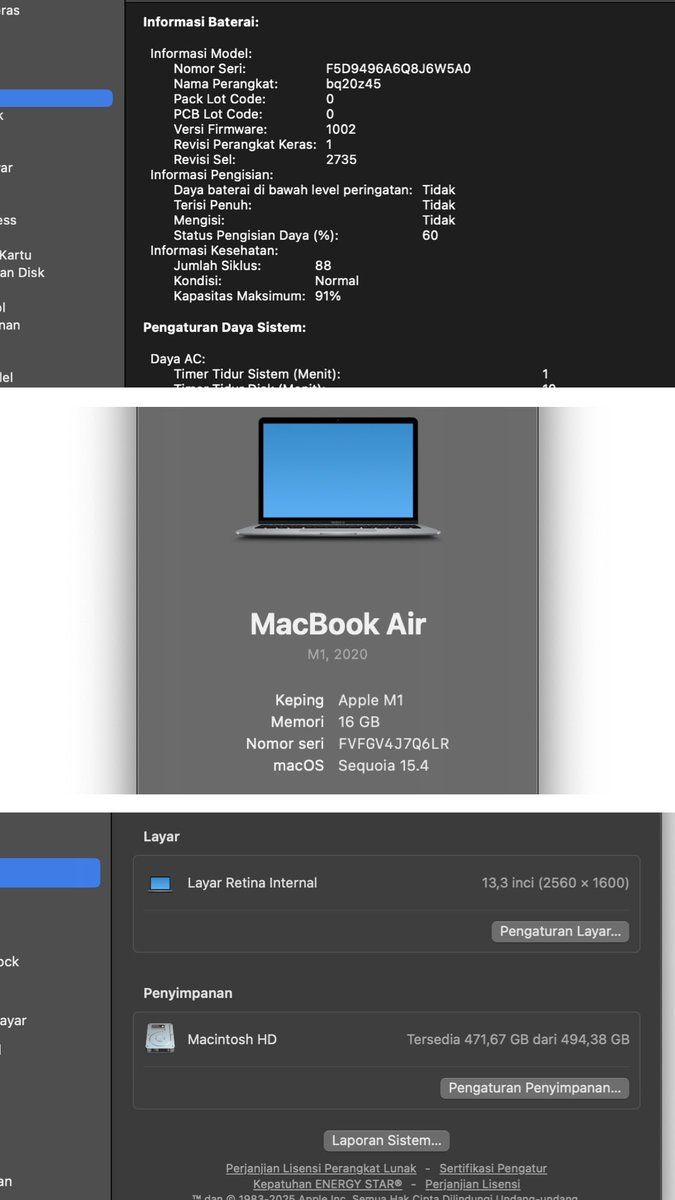Select Status Pengisian Daya value 60
Viewport: 675px width, 1200px height.
[x=430, y=236]
